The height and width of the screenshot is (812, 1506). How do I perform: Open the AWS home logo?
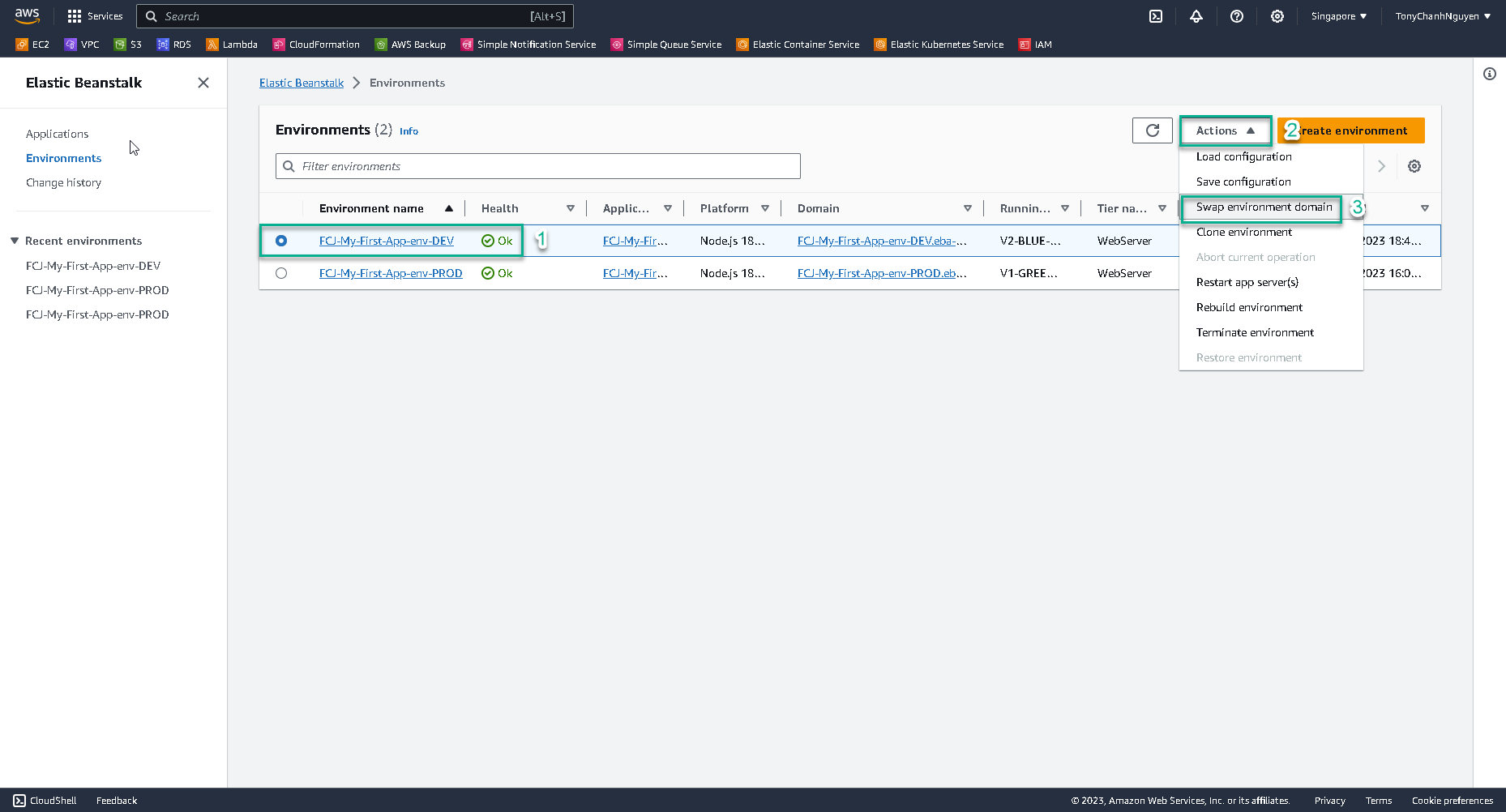(x=27, y=15)
